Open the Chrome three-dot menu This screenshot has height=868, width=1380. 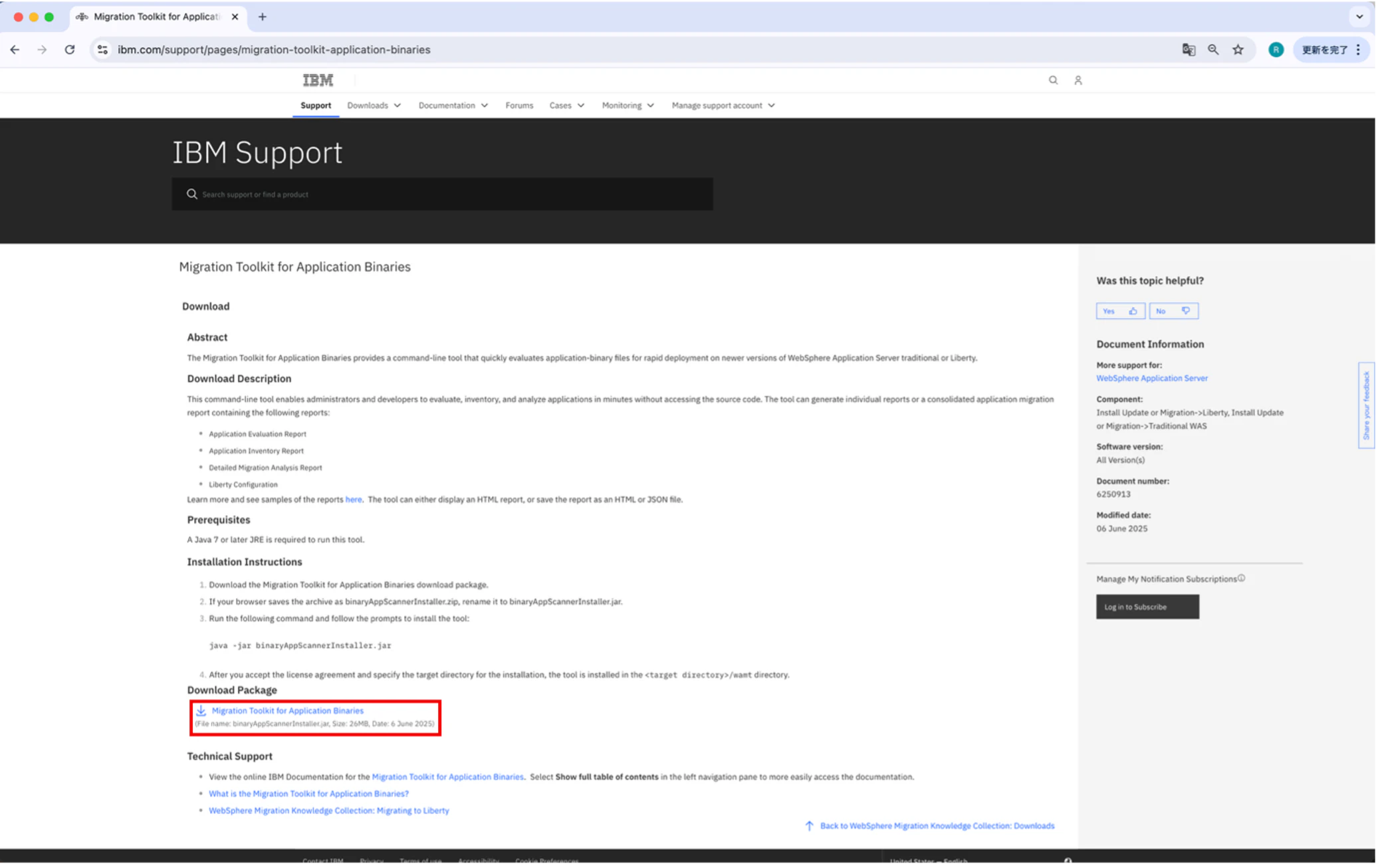(x=1358, y=50)
